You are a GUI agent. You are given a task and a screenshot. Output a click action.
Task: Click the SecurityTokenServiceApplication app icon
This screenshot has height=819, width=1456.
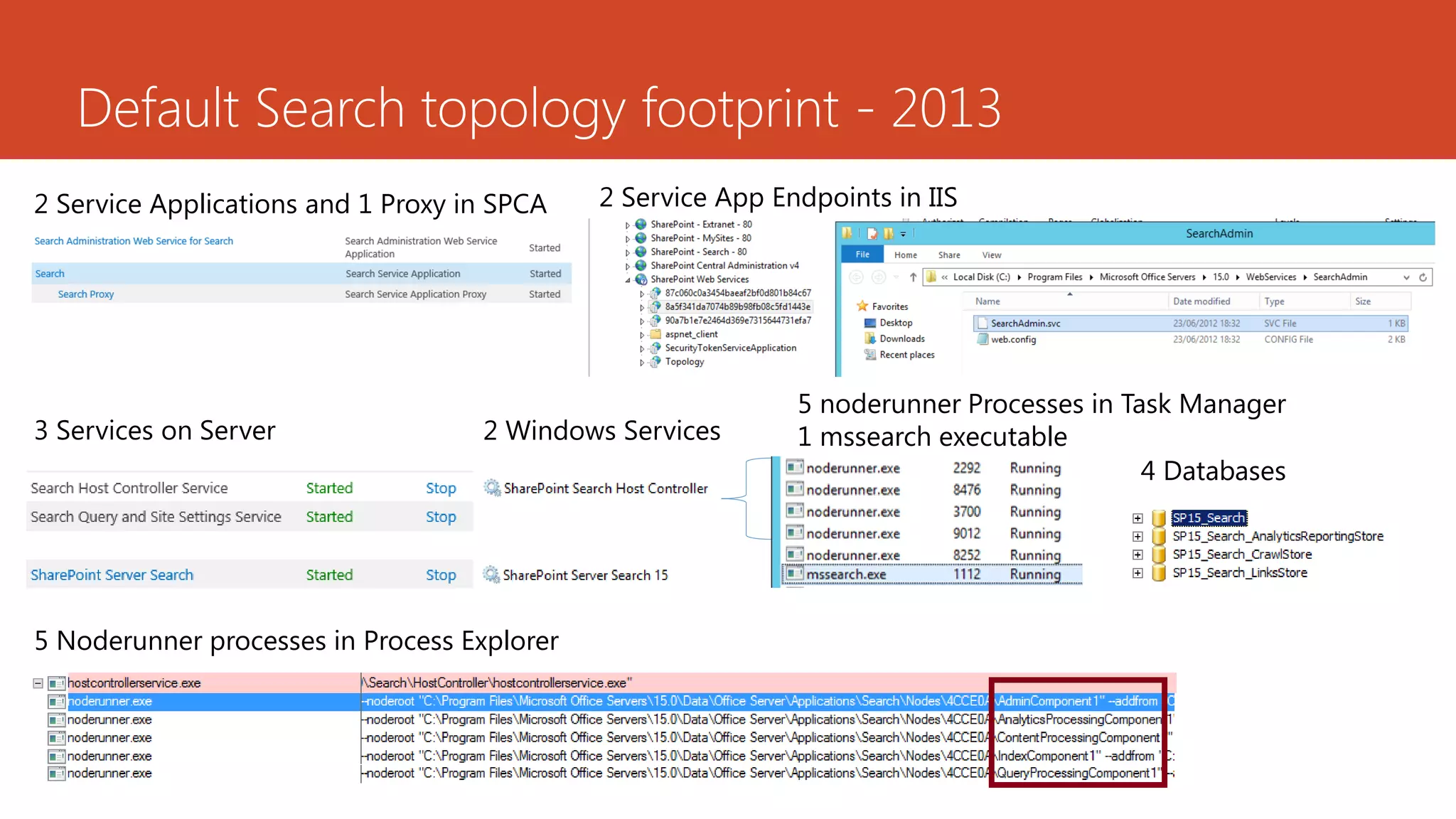(x=655, y=348)
